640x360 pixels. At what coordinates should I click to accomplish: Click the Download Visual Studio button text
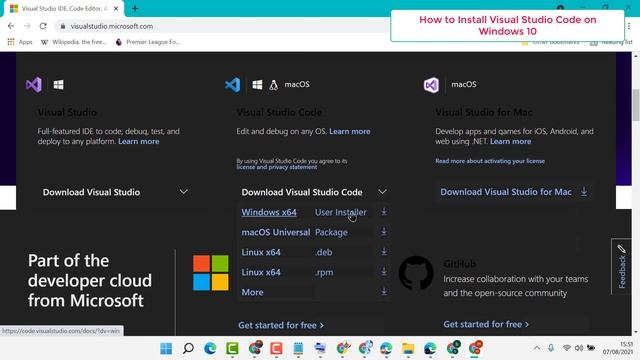tap(91, 192)
